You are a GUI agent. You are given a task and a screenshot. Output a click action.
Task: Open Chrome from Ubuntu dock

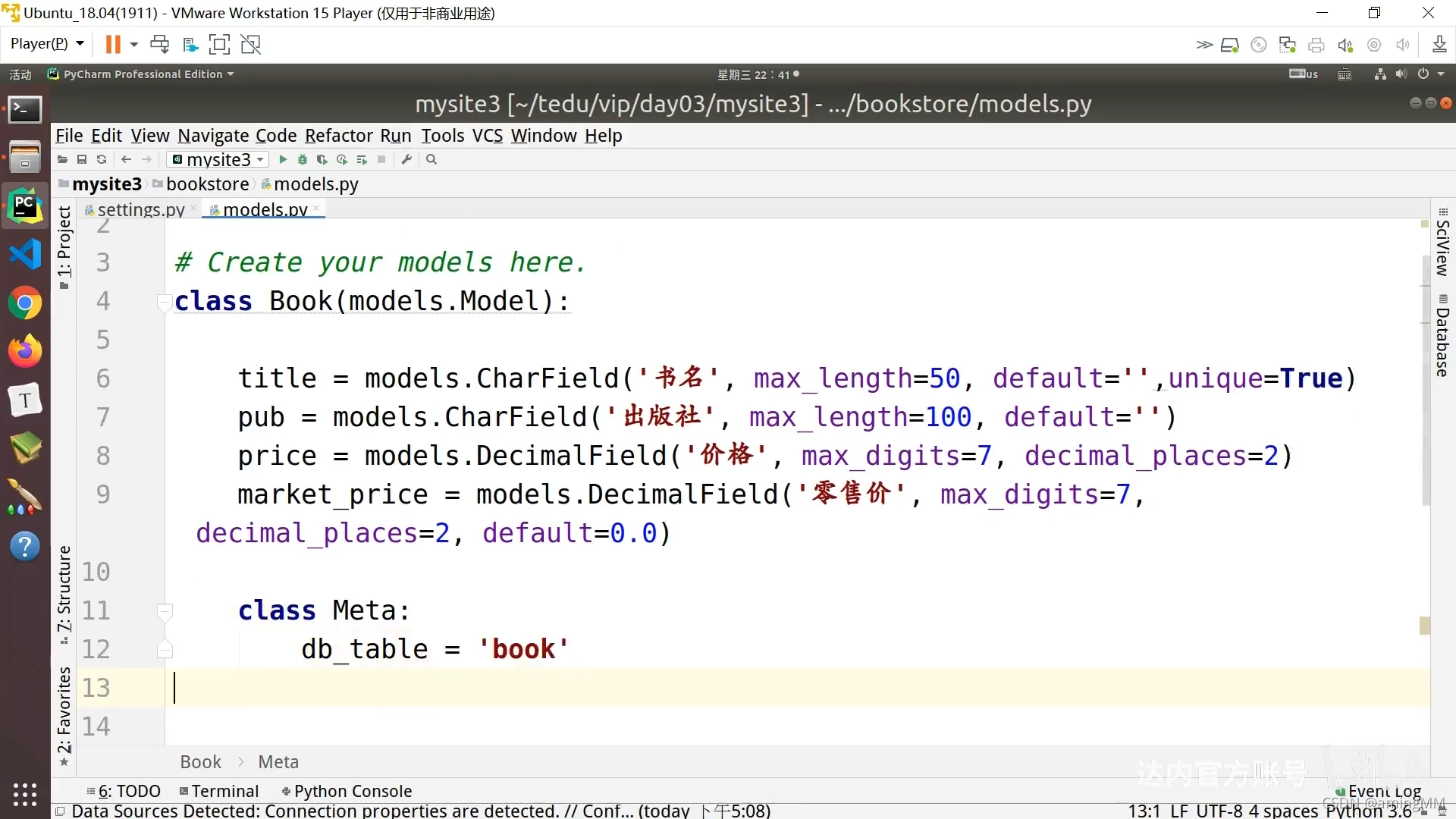pyautogui.click(x=25, y=303)
